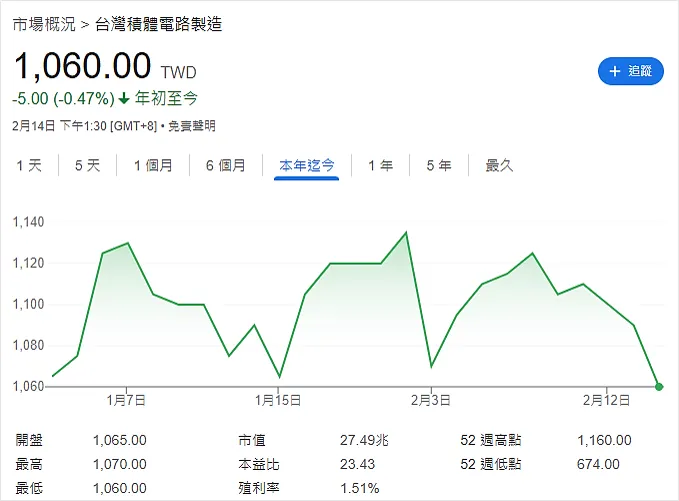The image size is (679, 501).
Task: Click the 年初至今 label beside change
Action: 166,98
